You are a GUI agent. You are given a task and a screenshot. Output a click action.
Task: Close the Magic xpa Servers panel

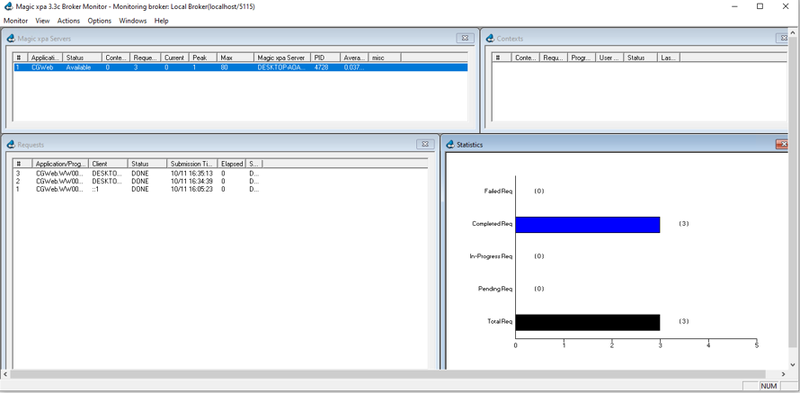click(465, 38)
